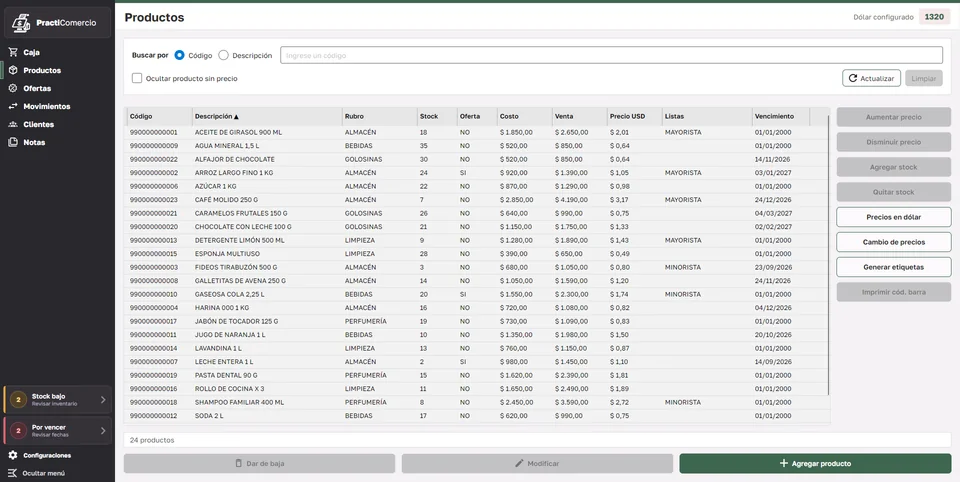This screenshot has height=482, width=960.
Task: Sort by the Venta column header
Action: [579, 116]
